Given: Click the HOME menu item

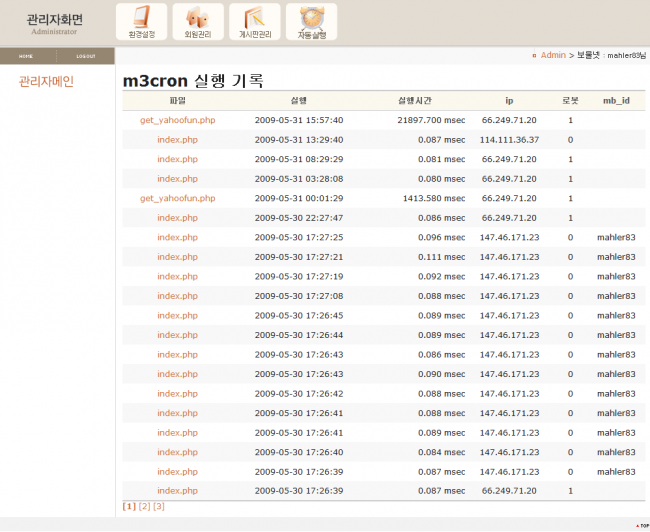Looking at the screenshot, I should [x=26, y=56].
